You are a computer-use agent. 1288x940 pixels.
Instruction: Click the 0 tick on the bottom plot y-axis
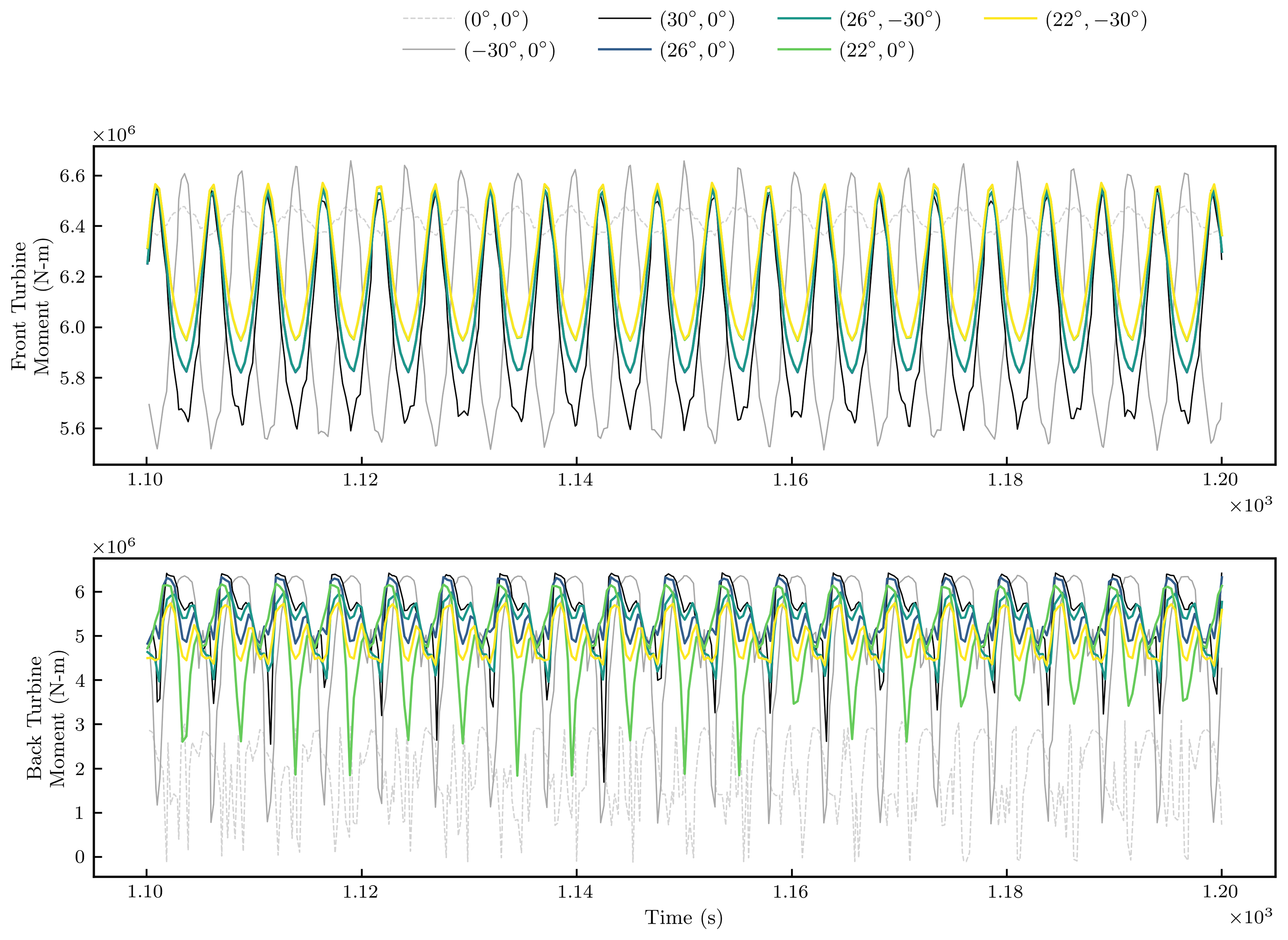[x=80, y=857]
